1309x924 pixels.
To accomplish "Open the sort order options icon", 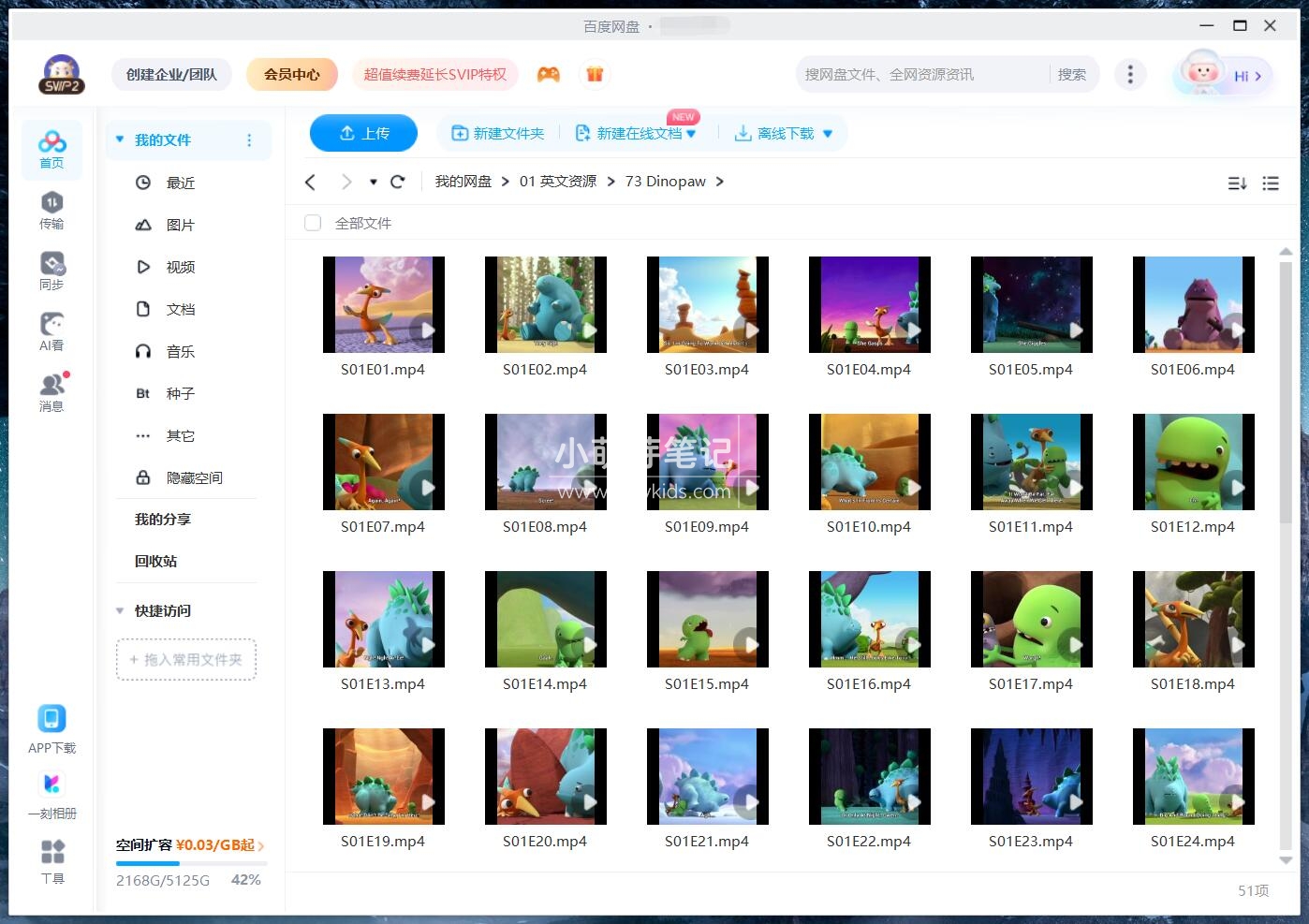I will pos(1237,183).
